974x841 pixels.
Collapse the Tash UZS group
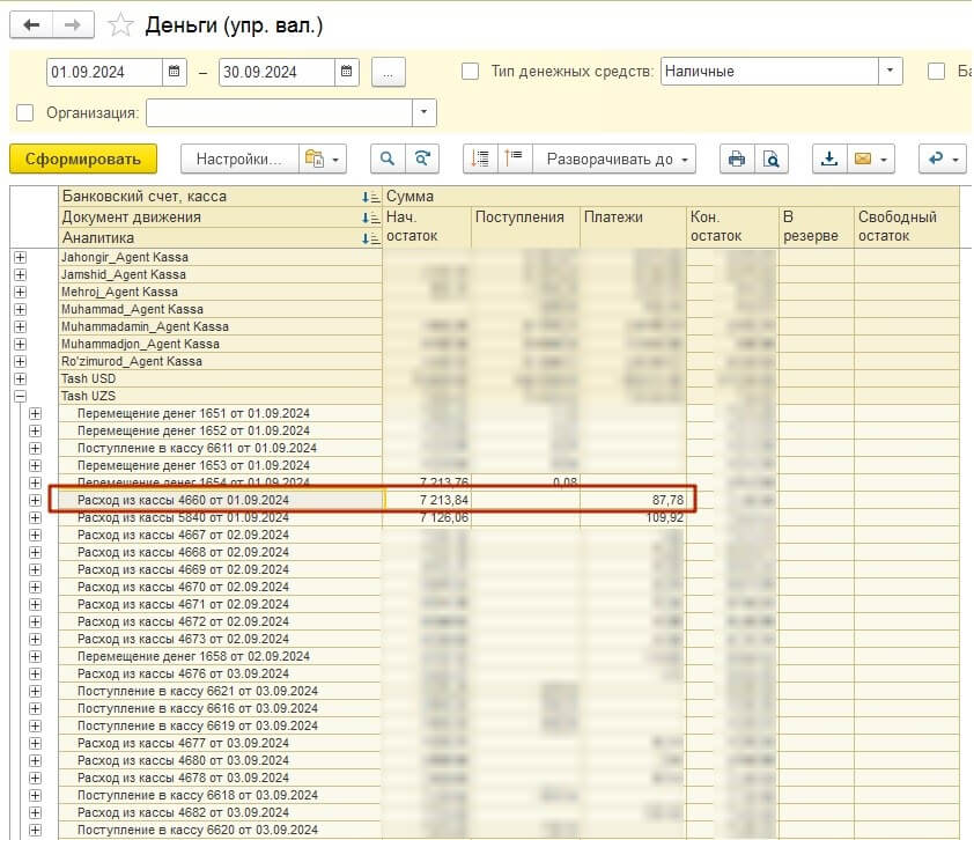(x=20, y=396)
